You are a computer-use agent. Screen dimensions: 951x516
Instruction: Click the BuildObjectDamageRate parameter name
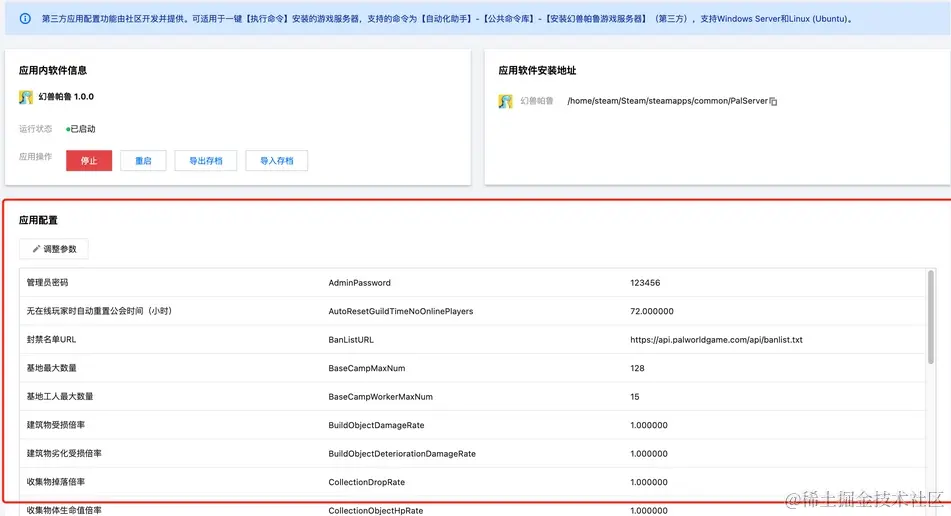[x=377, y=426]
